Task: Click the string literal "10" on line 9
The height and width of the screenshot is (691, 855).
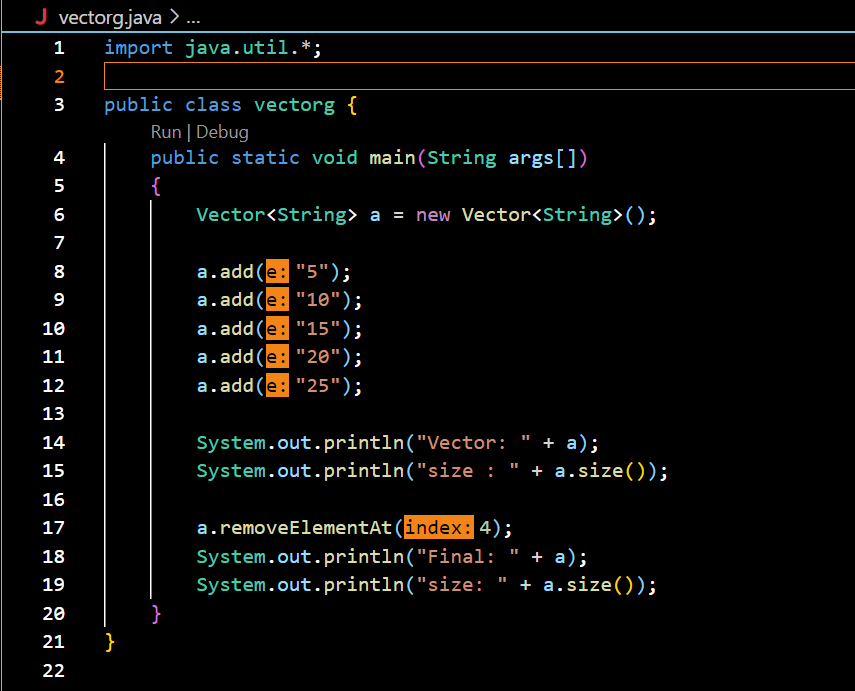Action: tap(318, 300)
